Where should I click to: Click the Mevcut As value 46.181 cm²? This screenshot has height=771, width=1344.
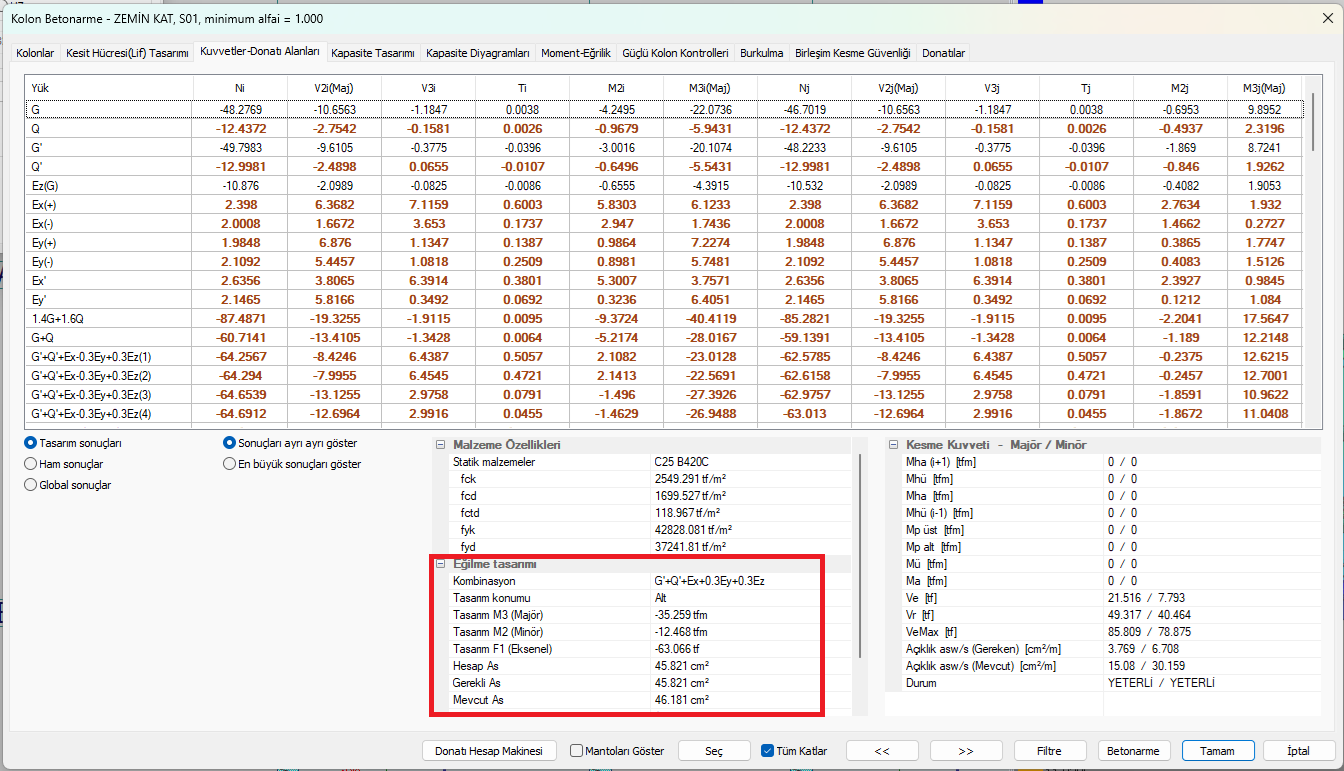pyautogui.click(x=681, y=700)
